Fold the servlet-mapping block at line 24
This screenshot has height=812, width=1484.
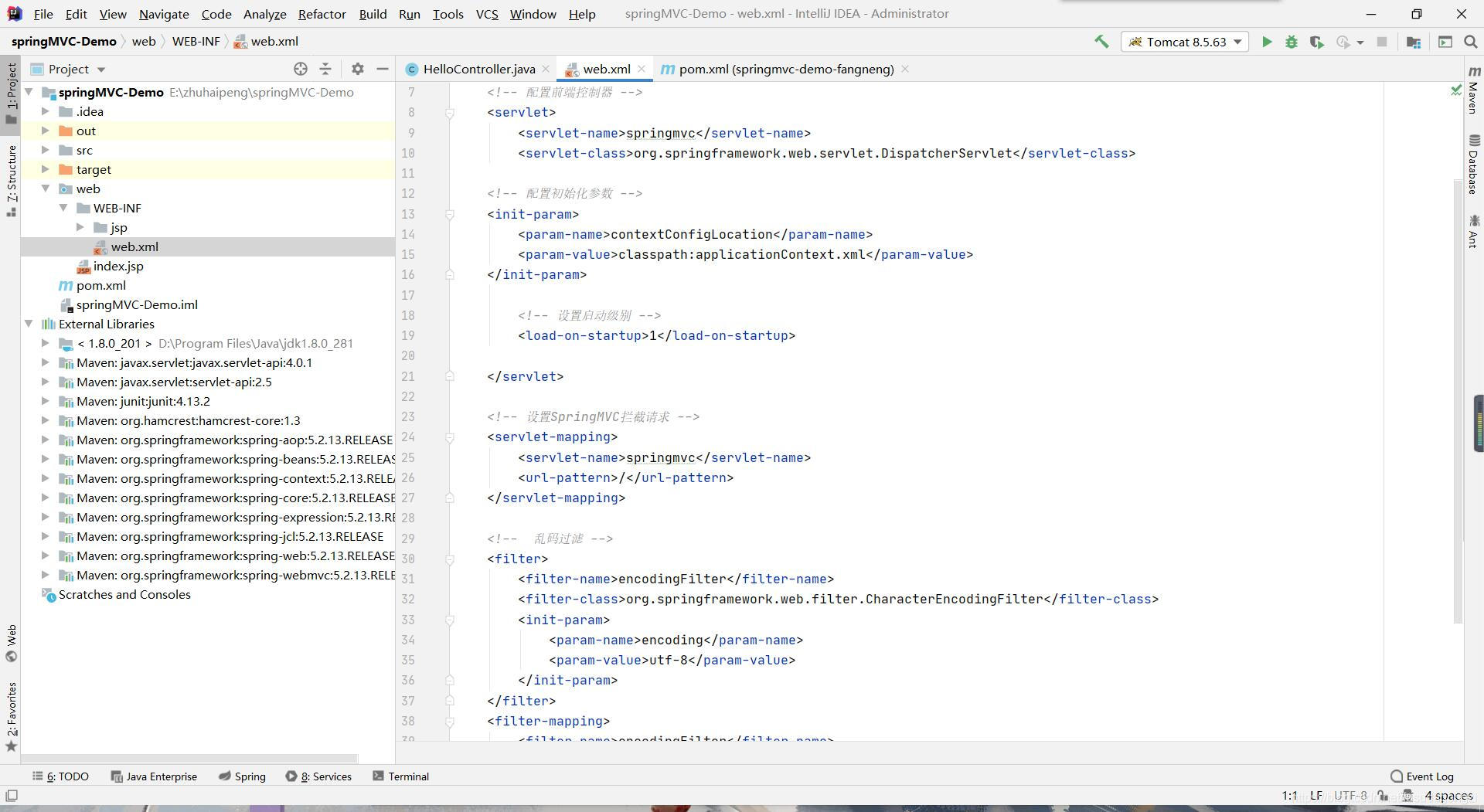[x=449, y=437]
